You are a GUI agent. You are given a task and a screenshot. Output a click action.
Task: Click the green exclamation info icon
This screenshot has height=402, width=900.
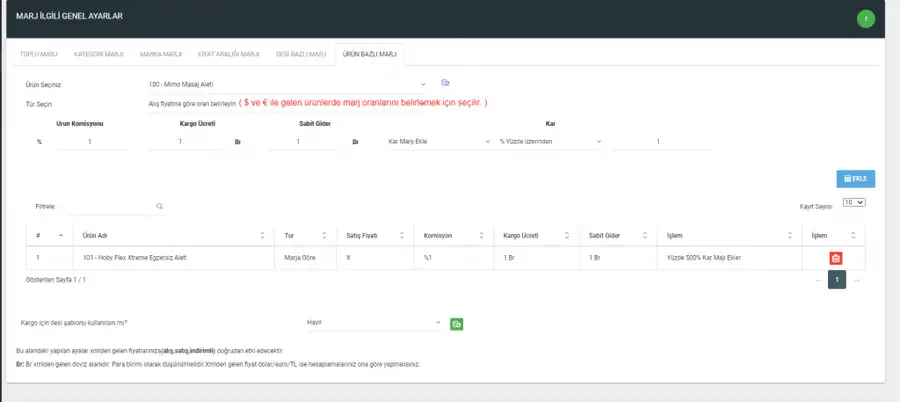866,19
